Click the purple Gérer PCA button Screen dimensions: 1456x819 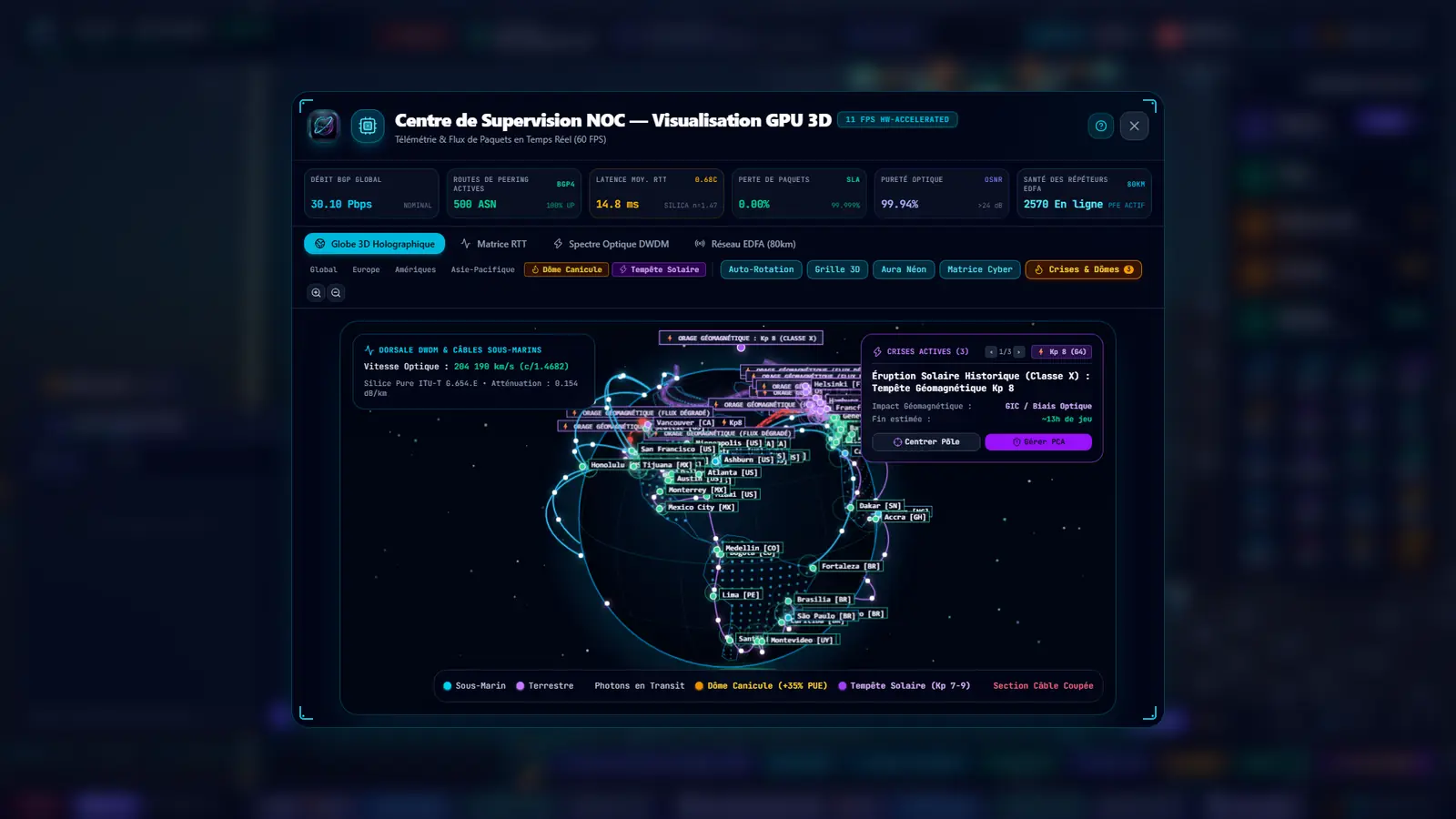pyautogui.click(x=1038, y=441)
